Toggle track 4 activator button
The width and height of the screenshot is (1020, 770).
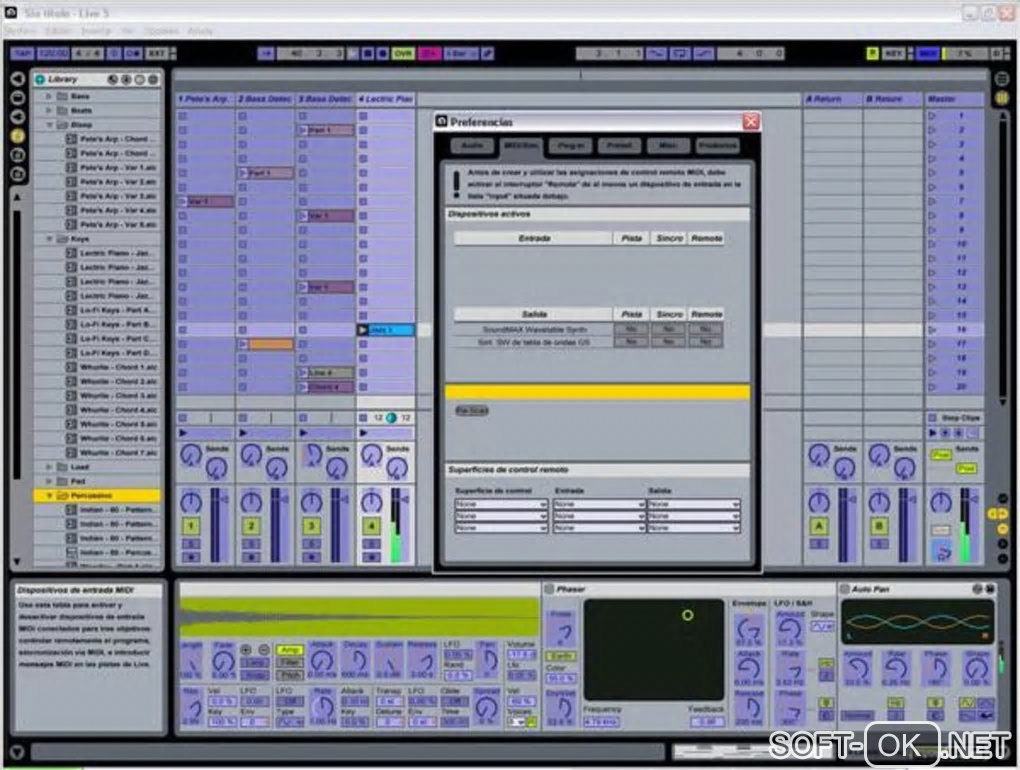click(371, 525)
